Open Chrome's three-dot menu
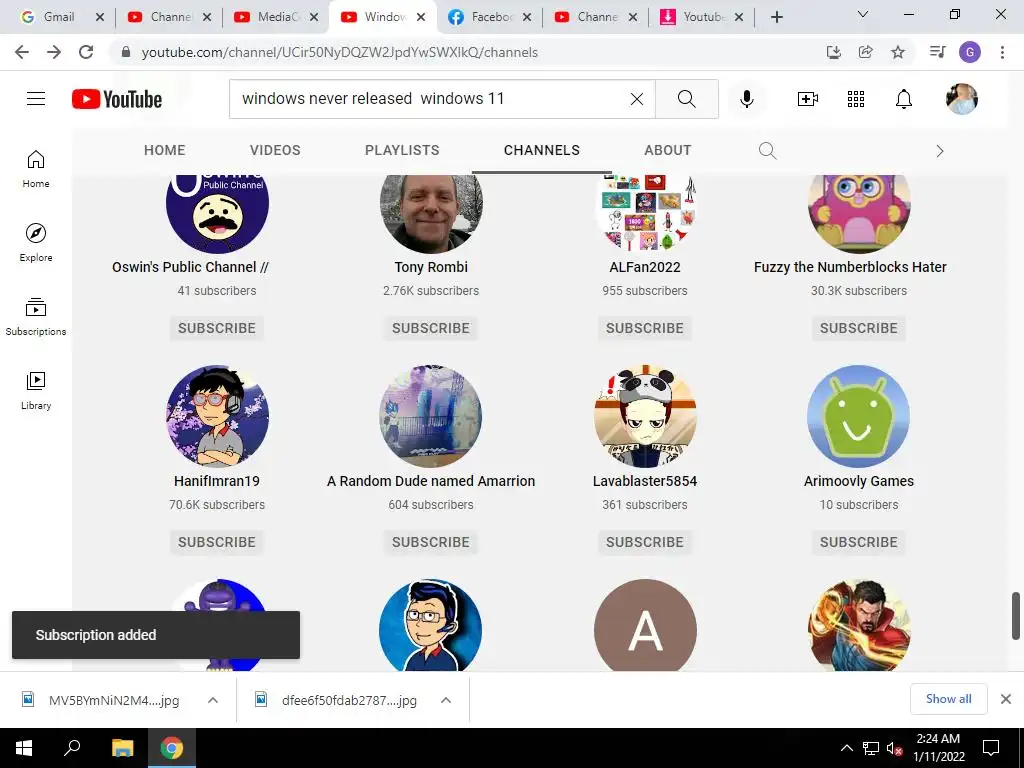This screenshot has width=1024, height=768. (1002, 52)
